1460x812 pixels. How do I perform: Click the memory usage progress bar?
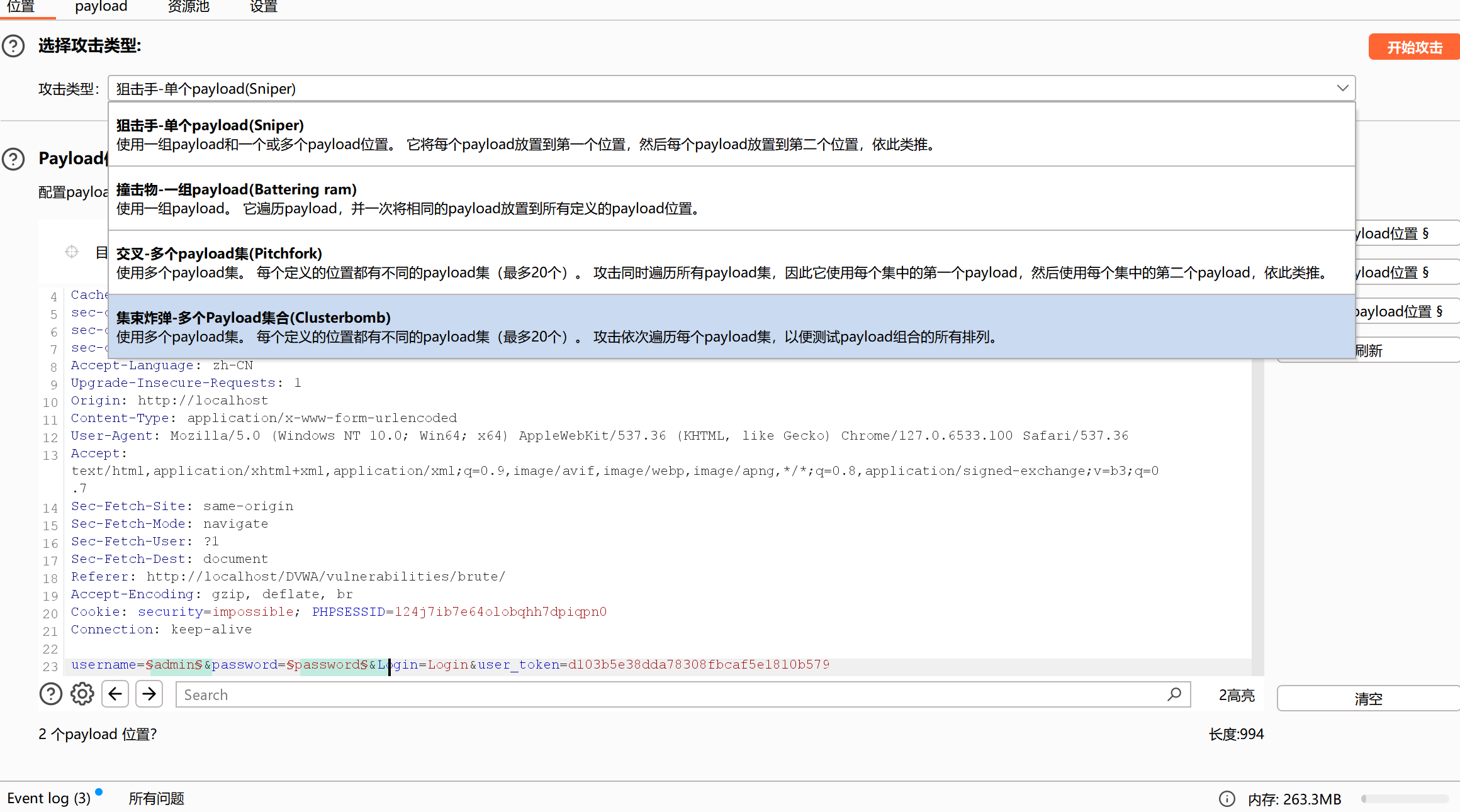pos(1405,799)
